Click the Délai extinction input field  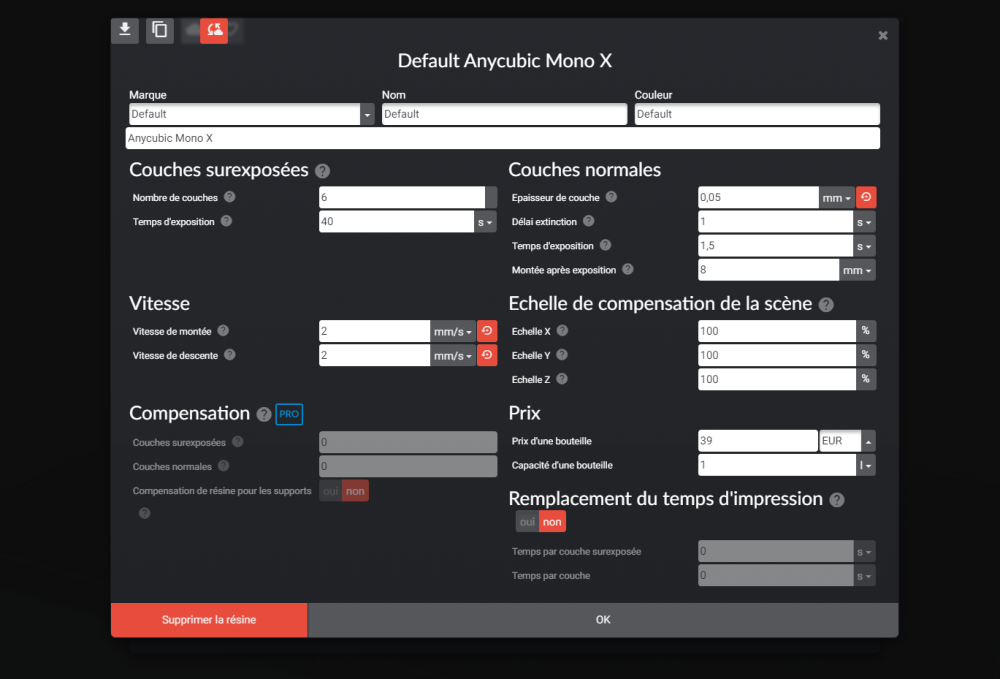[776, 222]
